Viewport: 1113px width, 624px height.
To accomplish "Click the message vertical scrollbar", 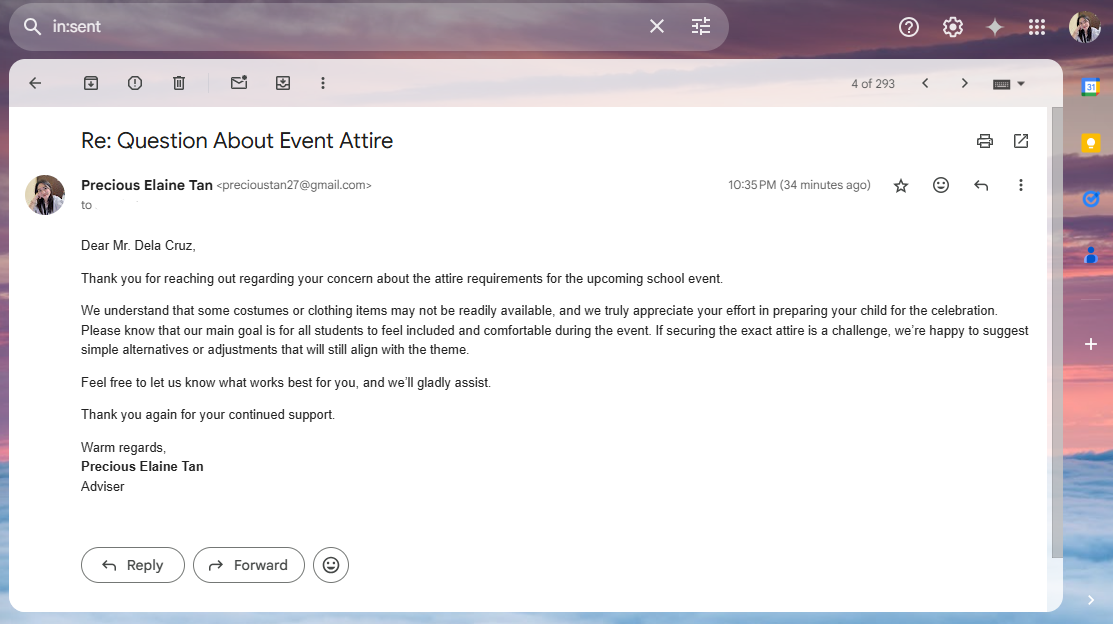I will tap(1057, 332).
